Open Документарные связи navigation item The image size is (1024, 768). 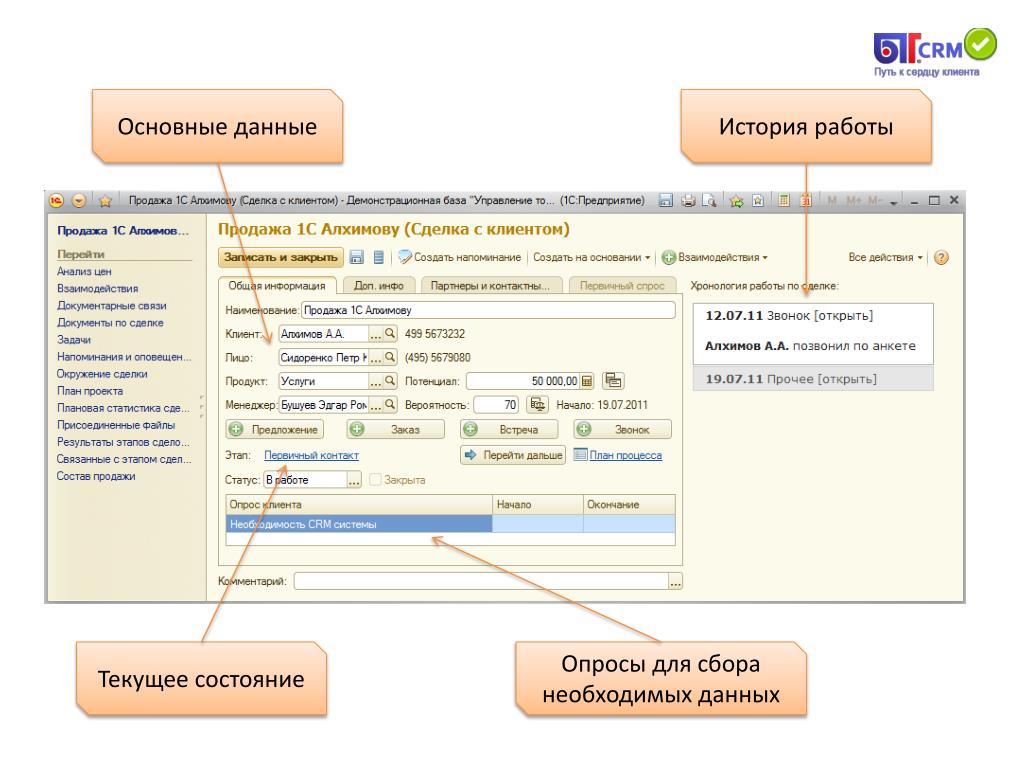coord(112,306)
